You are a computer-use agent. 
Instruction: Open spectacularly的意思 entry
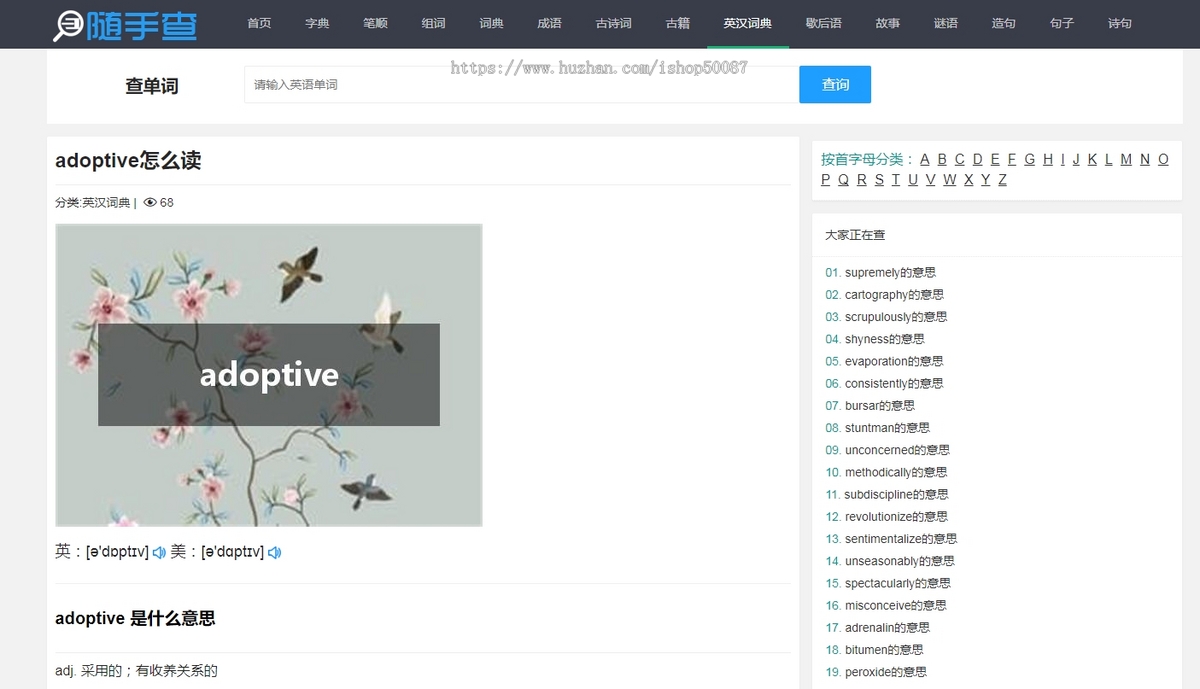coord(898,583)
